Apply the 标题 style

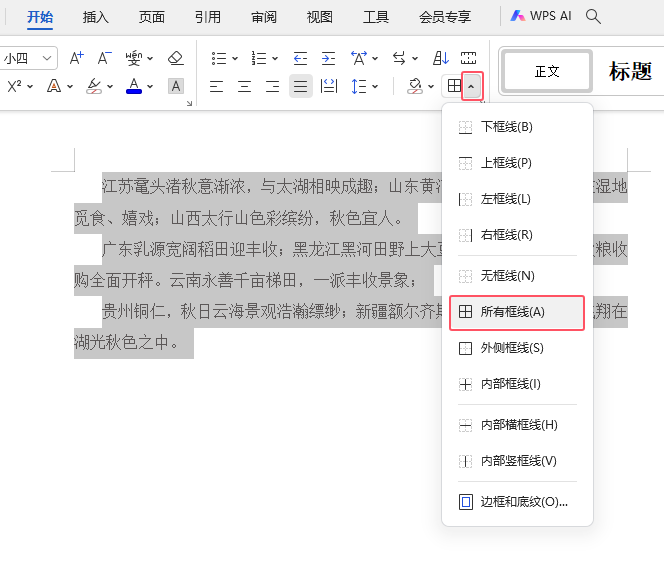click(x=630, y=71)
